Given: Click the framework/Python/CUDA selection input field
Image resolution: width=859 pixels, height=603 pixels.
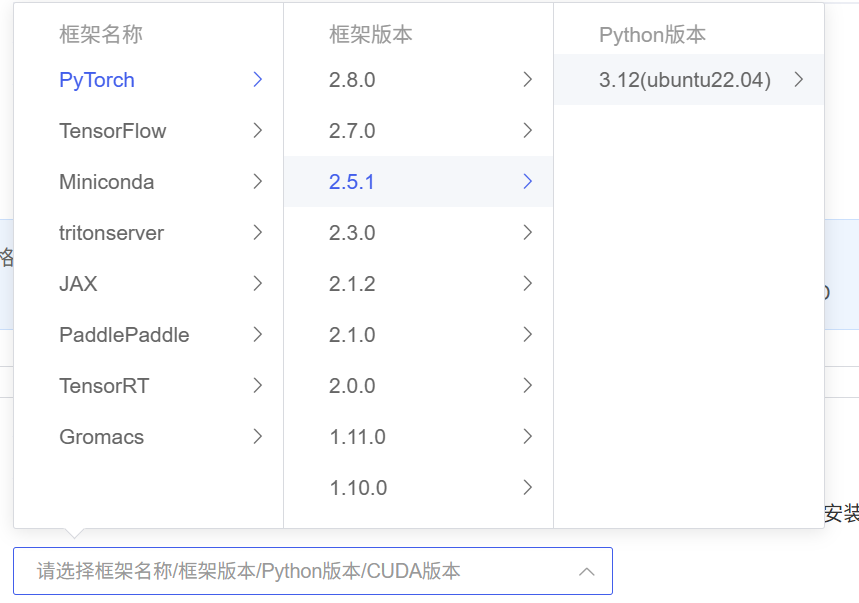Looking at the screenshot, I should [x=313, y=571].
